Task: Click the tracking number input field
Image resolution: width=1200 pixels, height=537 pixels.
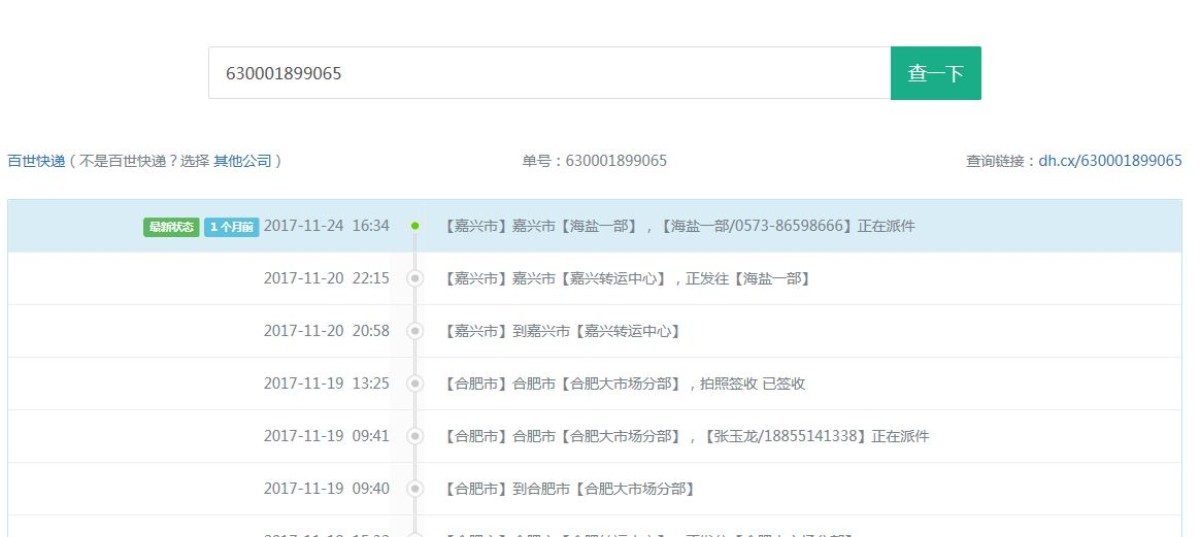Action: 548,73
